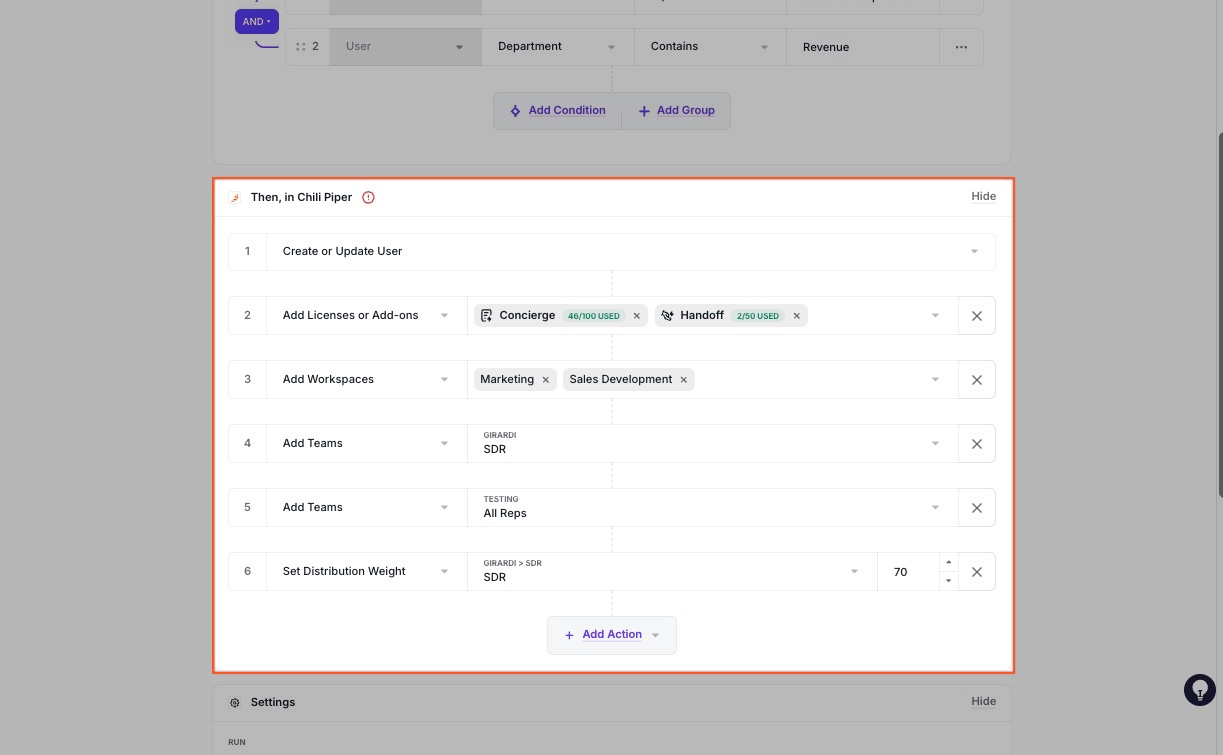Remove the Sales Development workspace tag

(x=684, y=380)
